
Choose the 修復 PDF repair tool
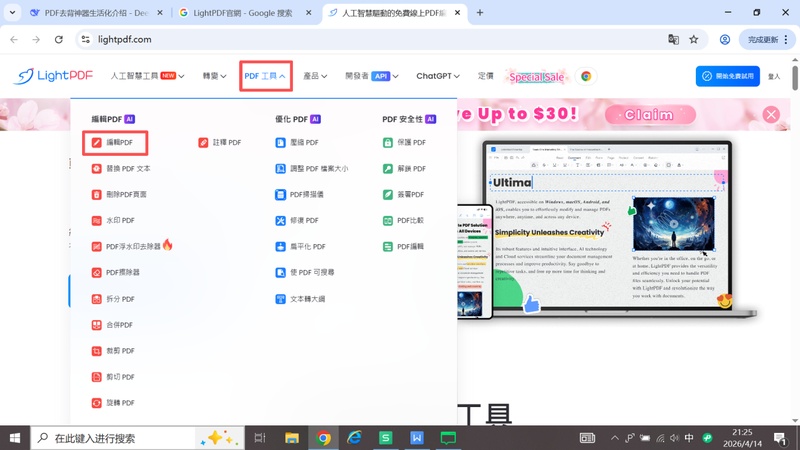[x=297, y=220]
